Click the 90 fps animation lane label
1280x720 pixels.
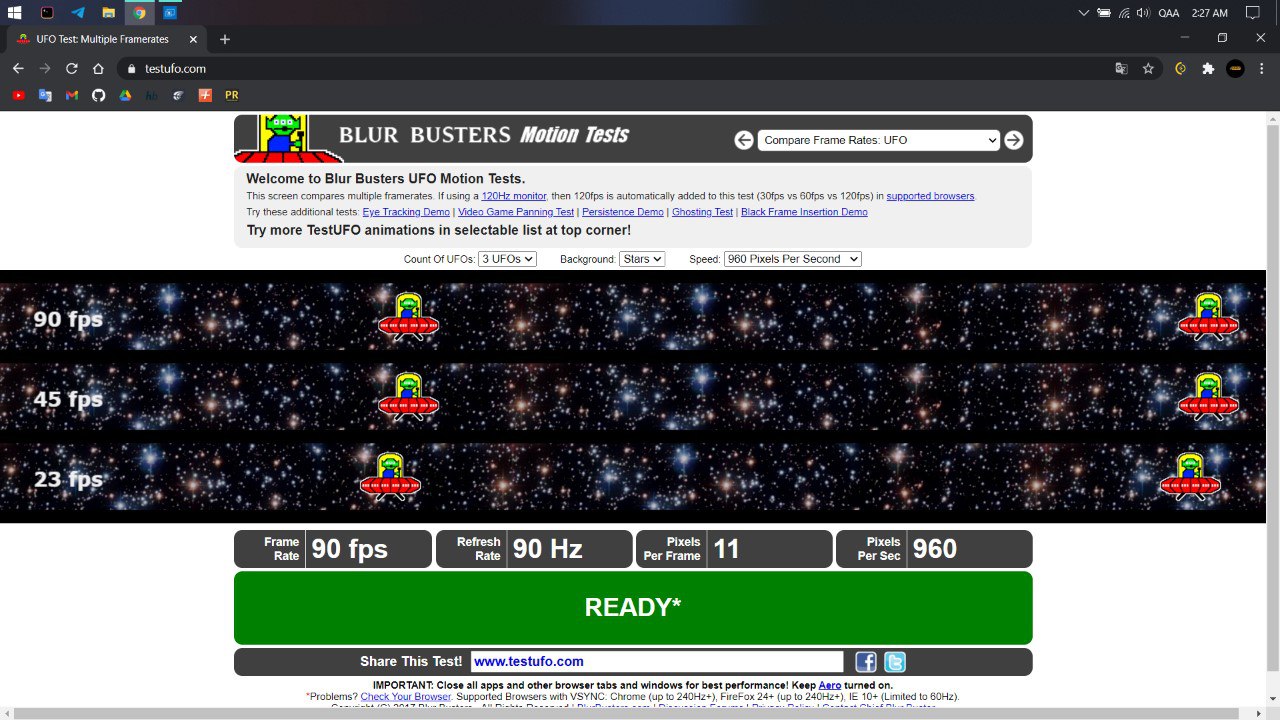coord(68,320)
